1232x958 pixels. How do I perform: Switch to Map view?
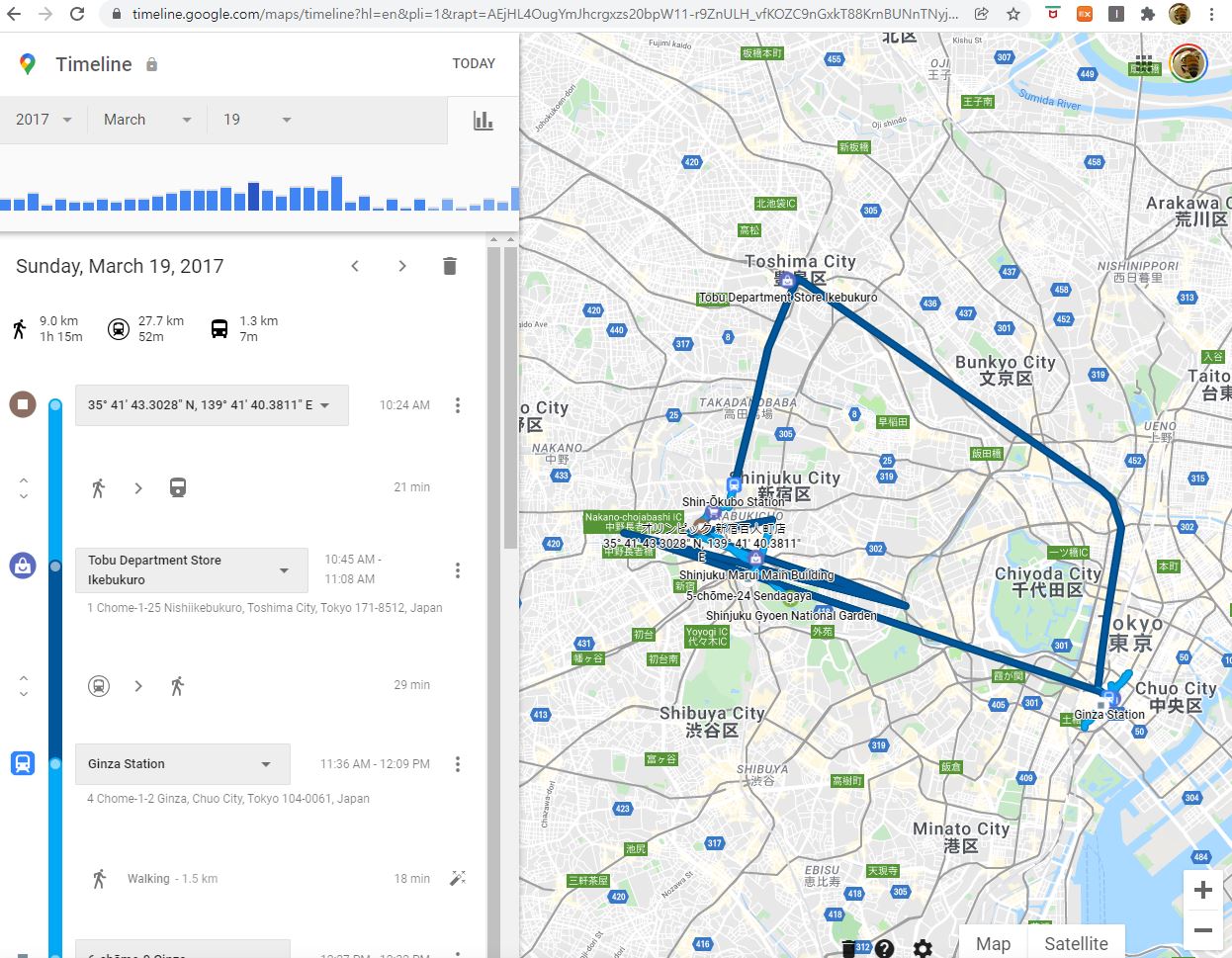[994, 943]
